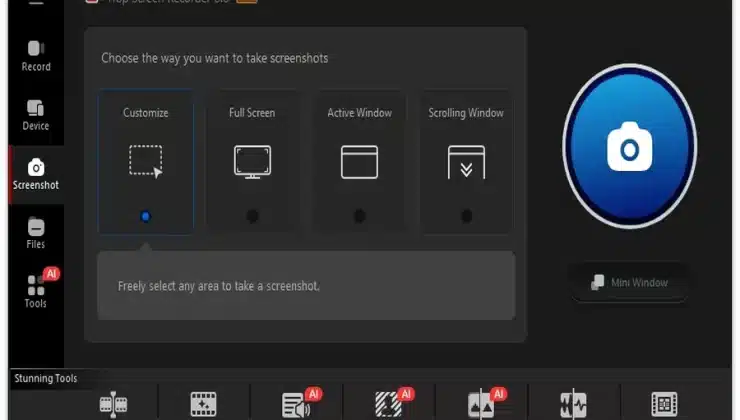
Task: Open the AI Tools sidebar section
Action: point(36,291)
